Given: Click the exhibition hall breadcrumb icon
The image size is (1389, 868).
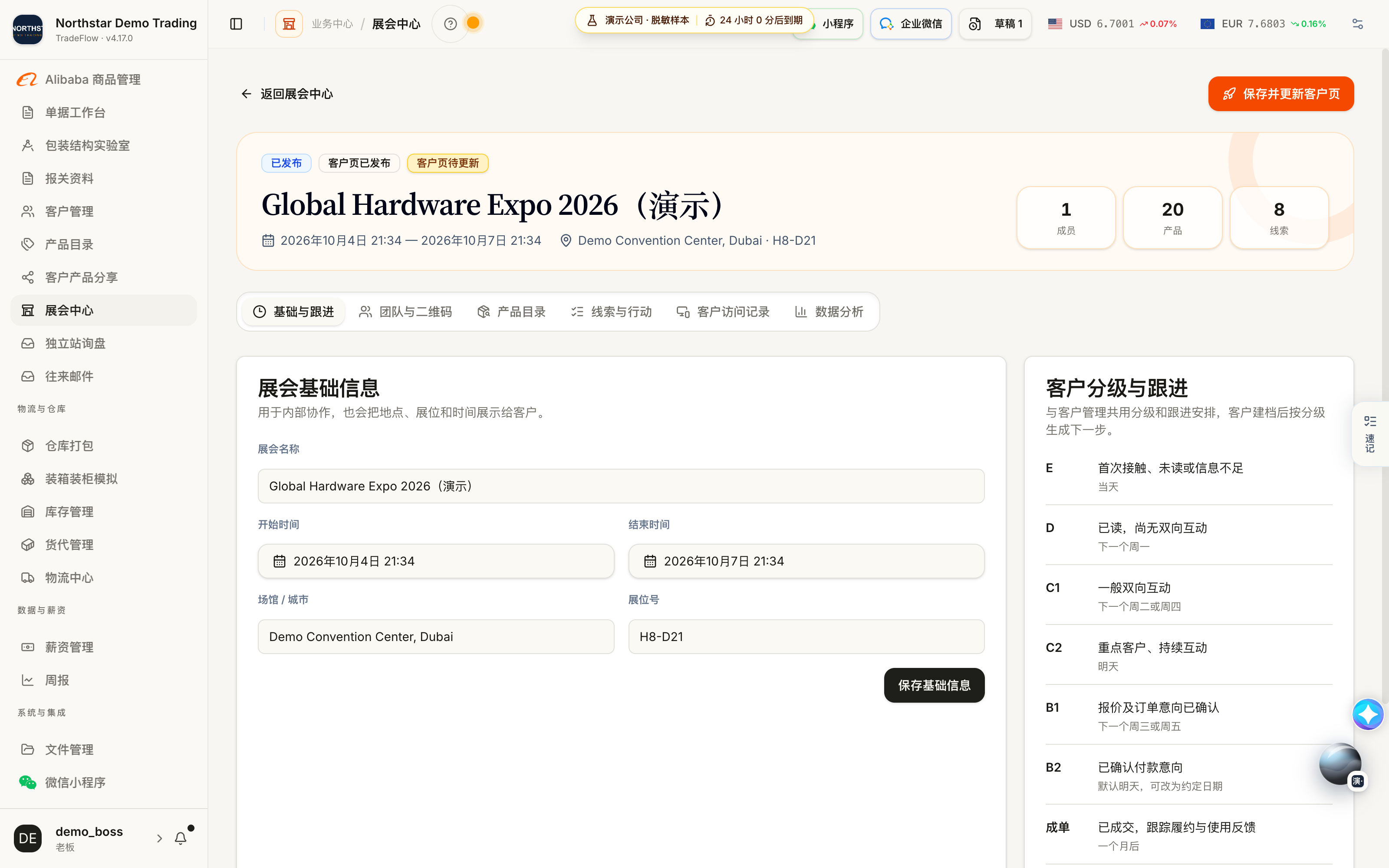Looking at the screenshot, I should coord(289,23).
